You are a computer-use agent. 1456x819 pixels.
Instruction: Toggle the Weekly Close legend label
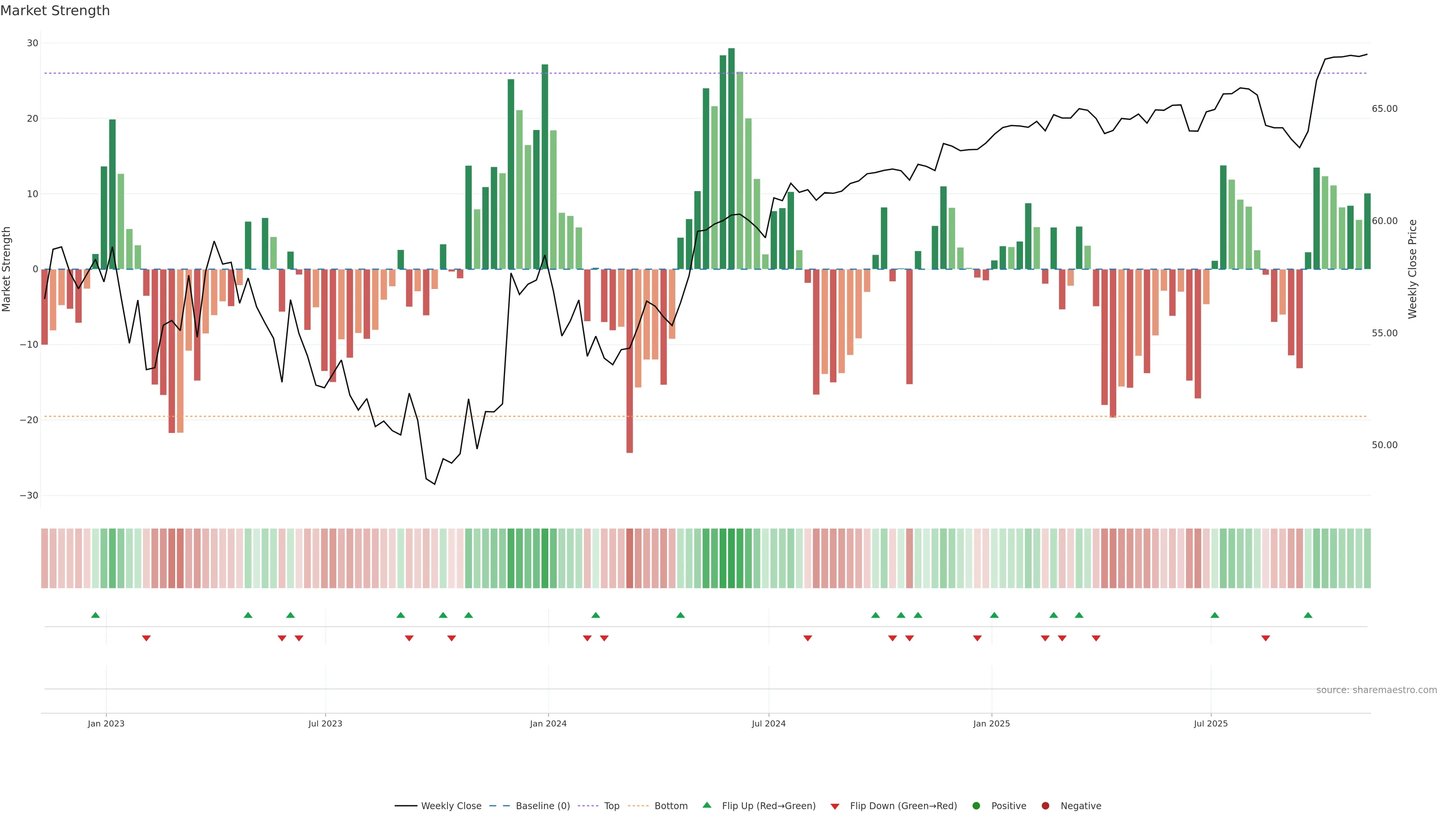451,805
